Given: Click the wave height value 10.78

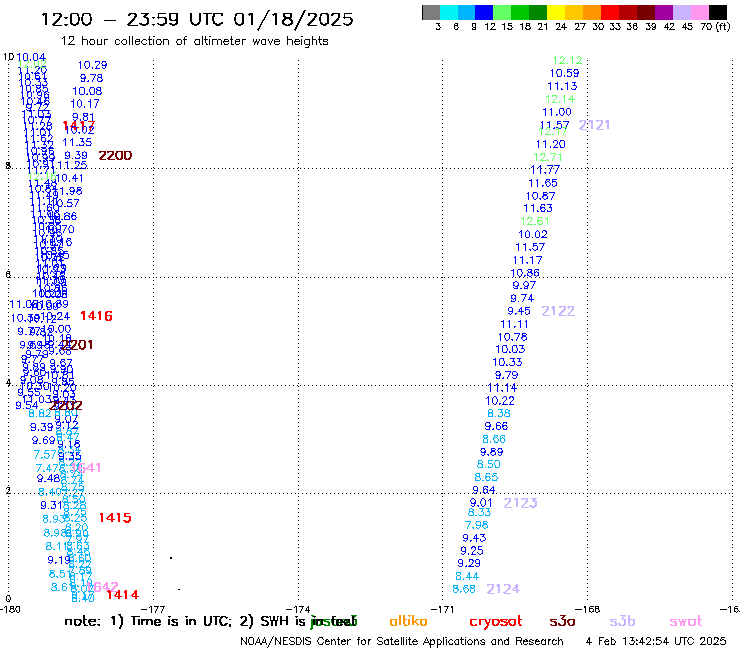Looking at the screenshot, I should pyautogui.click(x=513, y=337).
